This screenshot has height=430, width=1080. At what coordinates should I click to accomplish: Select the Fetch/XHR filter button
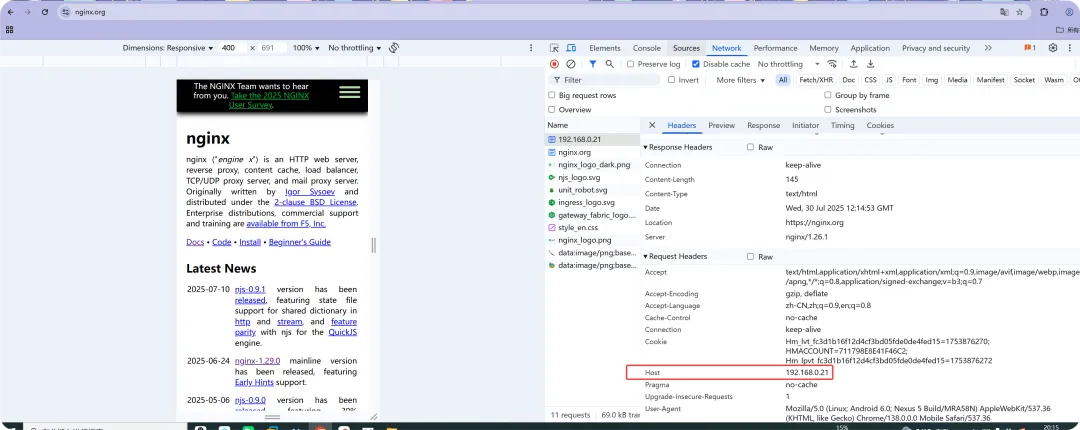(x=816, y=80)
